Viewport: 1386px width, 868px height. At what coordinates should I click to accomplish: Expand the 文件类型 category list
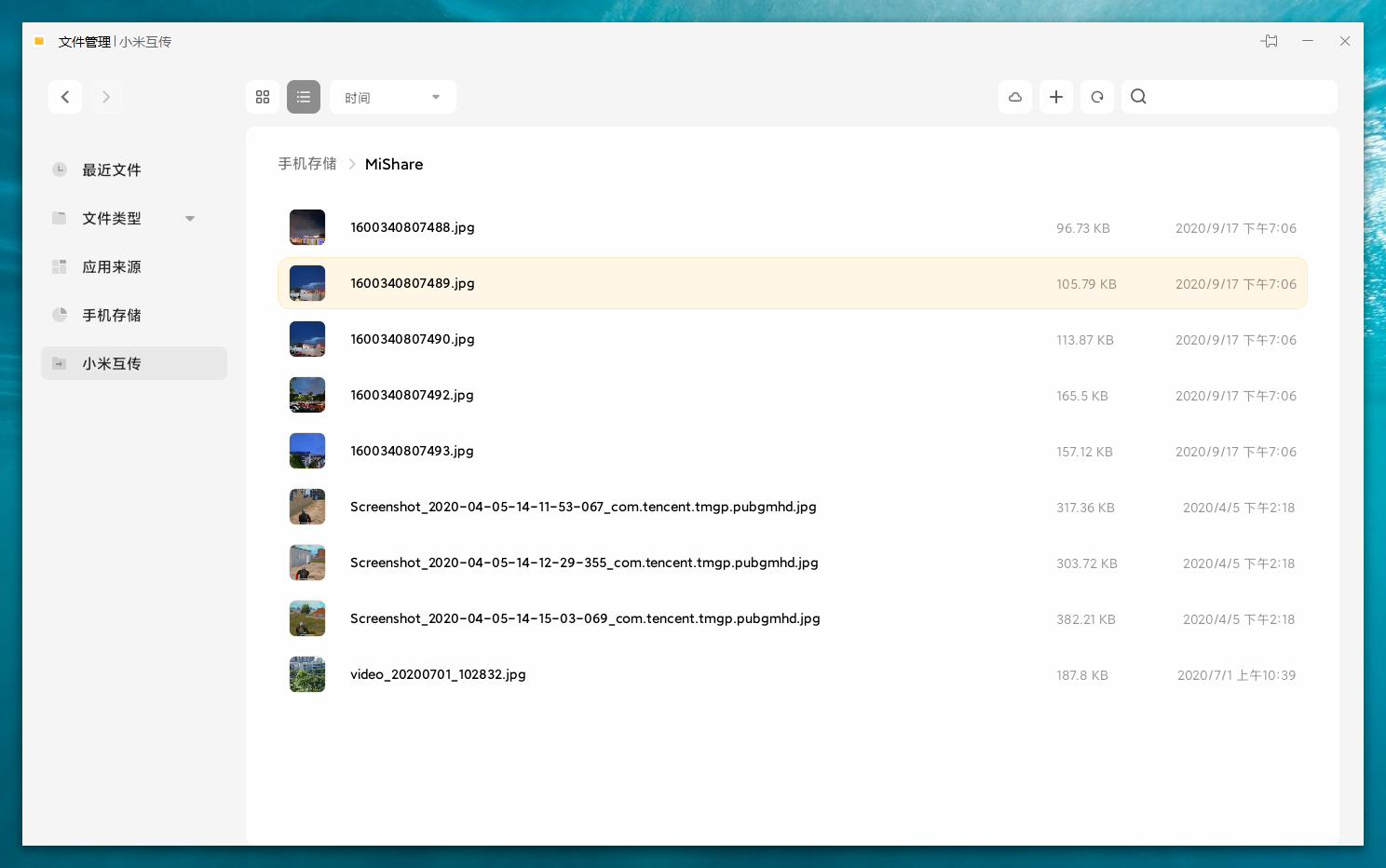tap(190, 218)
